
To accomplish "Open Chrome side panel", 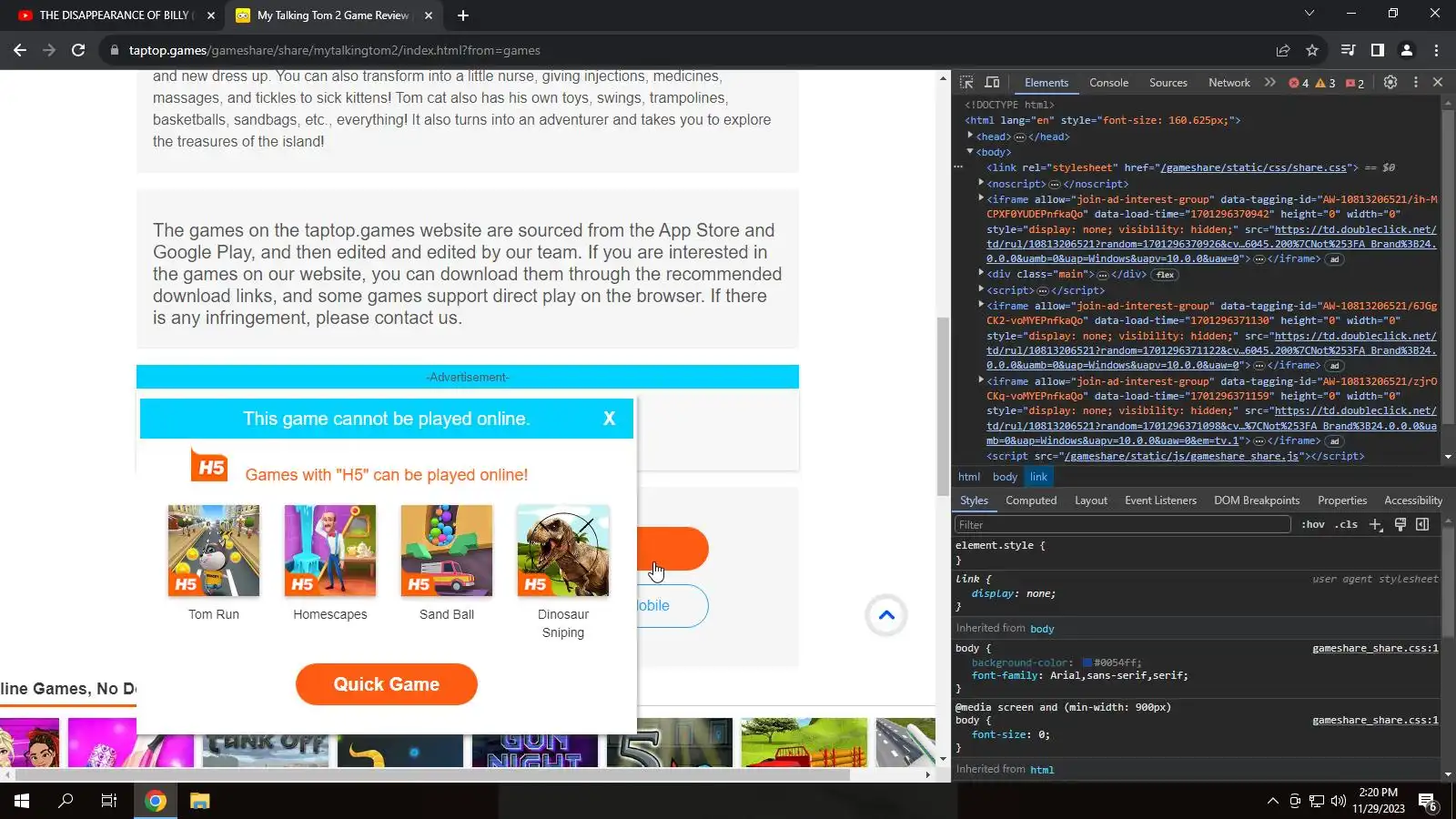I will point(1378,50).
